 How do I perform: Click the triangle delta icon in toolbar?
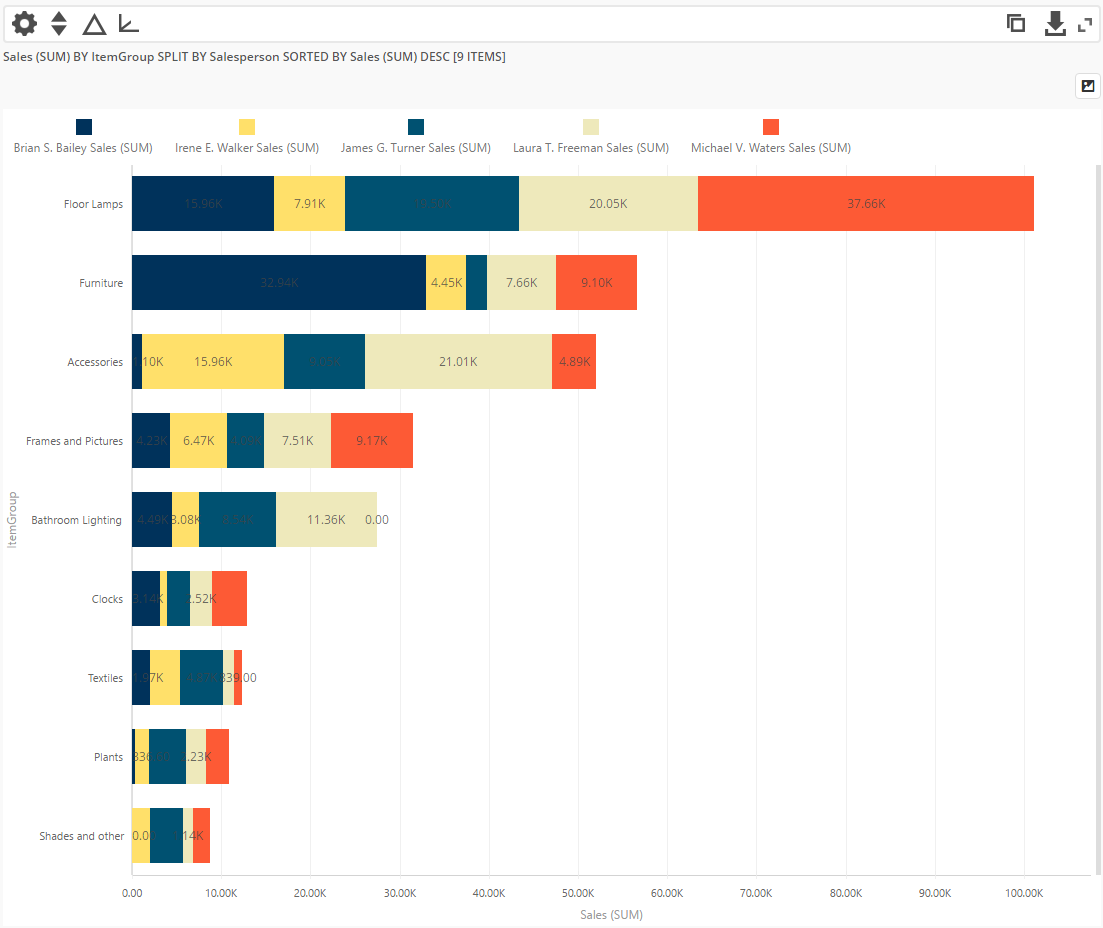(94, 25)
